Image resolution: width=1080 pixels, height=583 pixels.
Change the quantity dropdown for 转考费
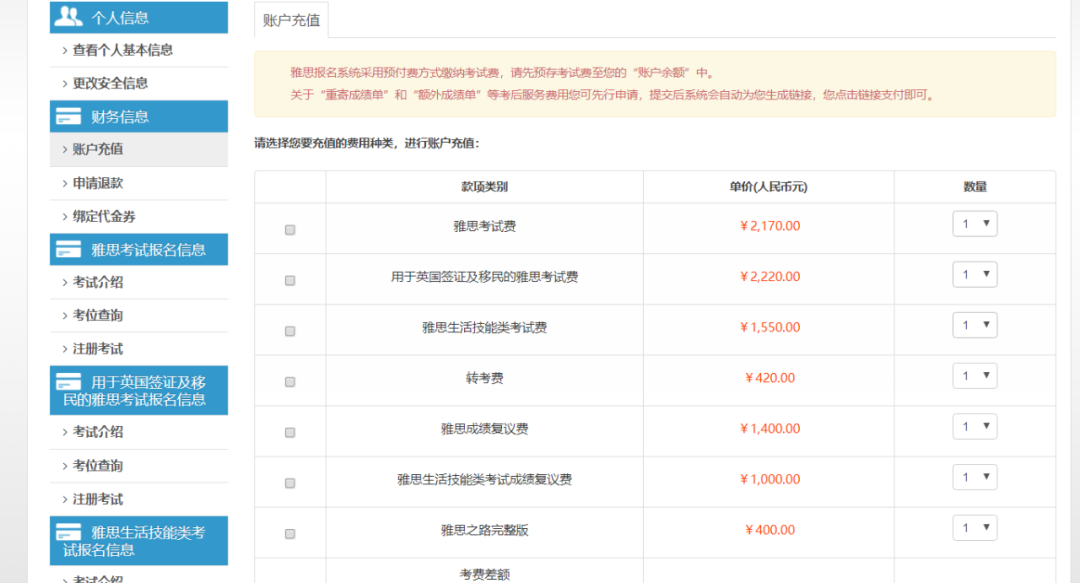(x=975, y=376)
